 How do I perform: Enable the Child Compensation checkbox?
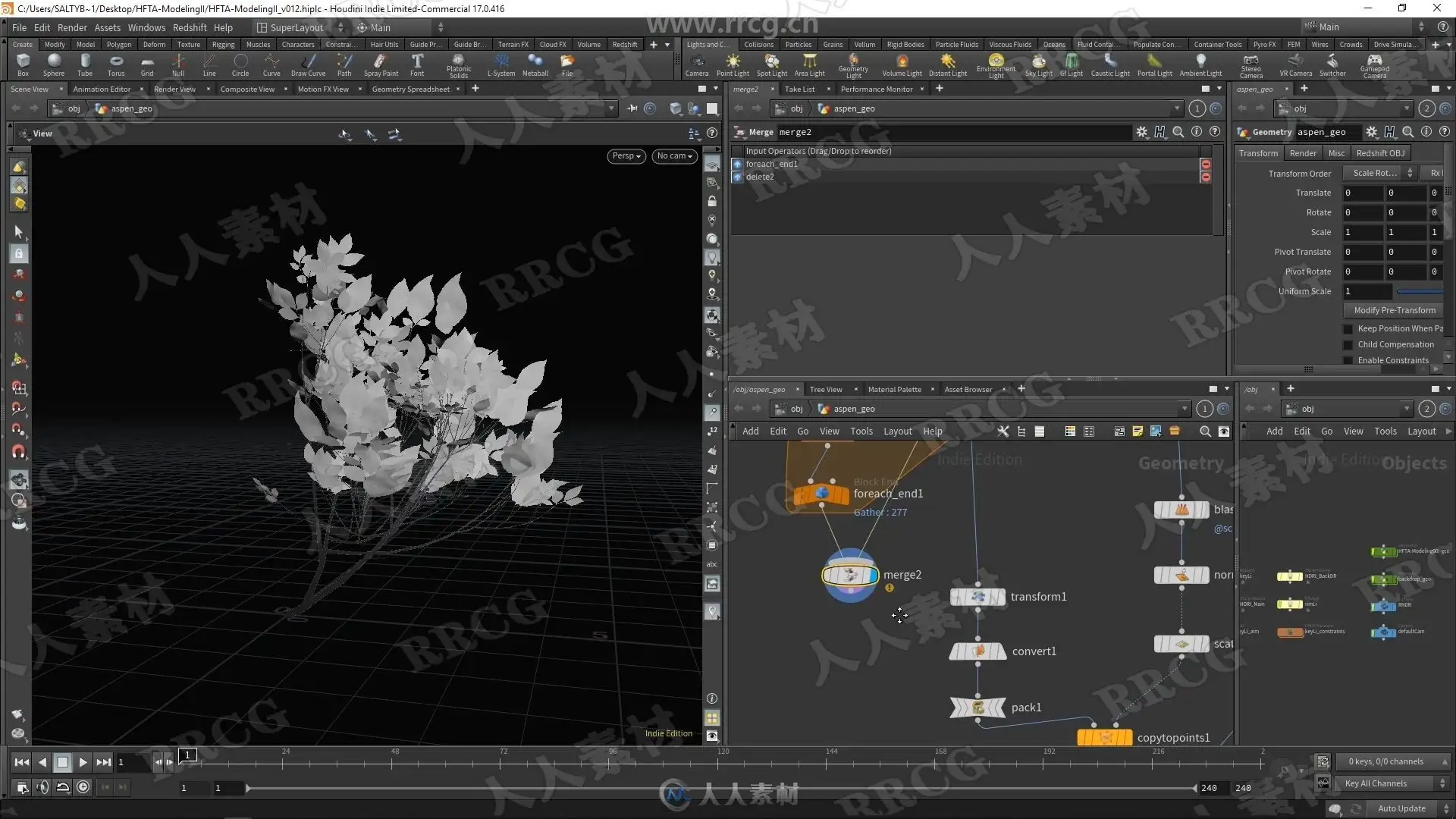1348,345
